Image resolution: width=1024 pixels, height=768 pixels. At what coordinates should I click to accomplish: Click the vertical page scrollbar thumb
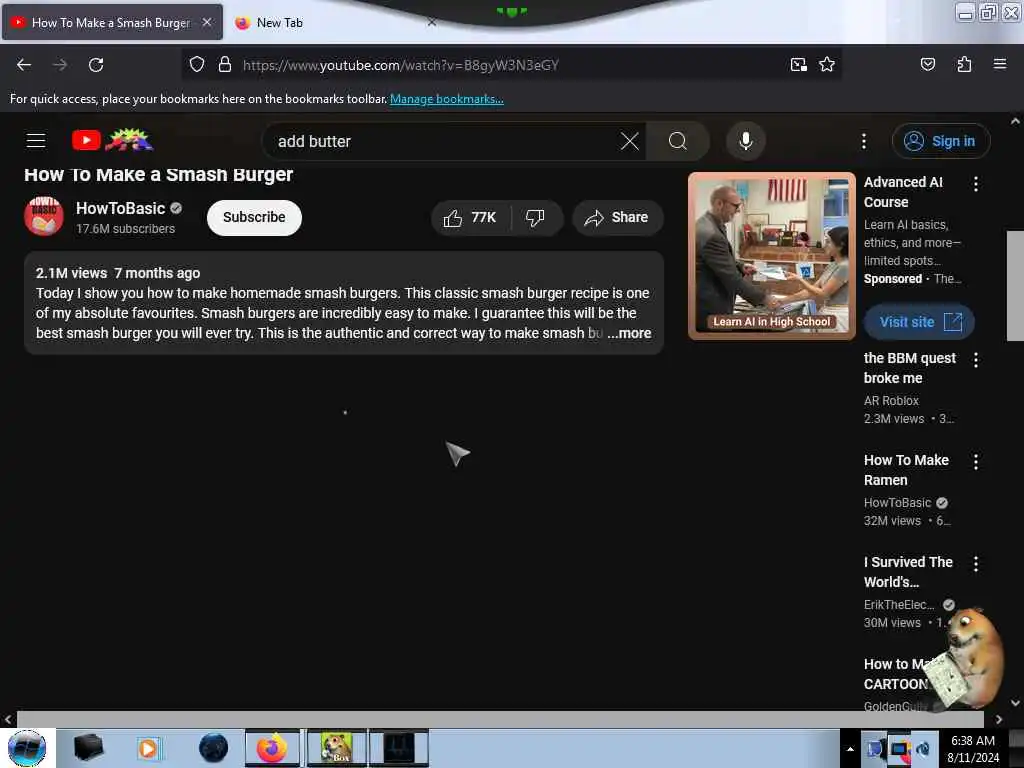click(x=1015, y=285)
